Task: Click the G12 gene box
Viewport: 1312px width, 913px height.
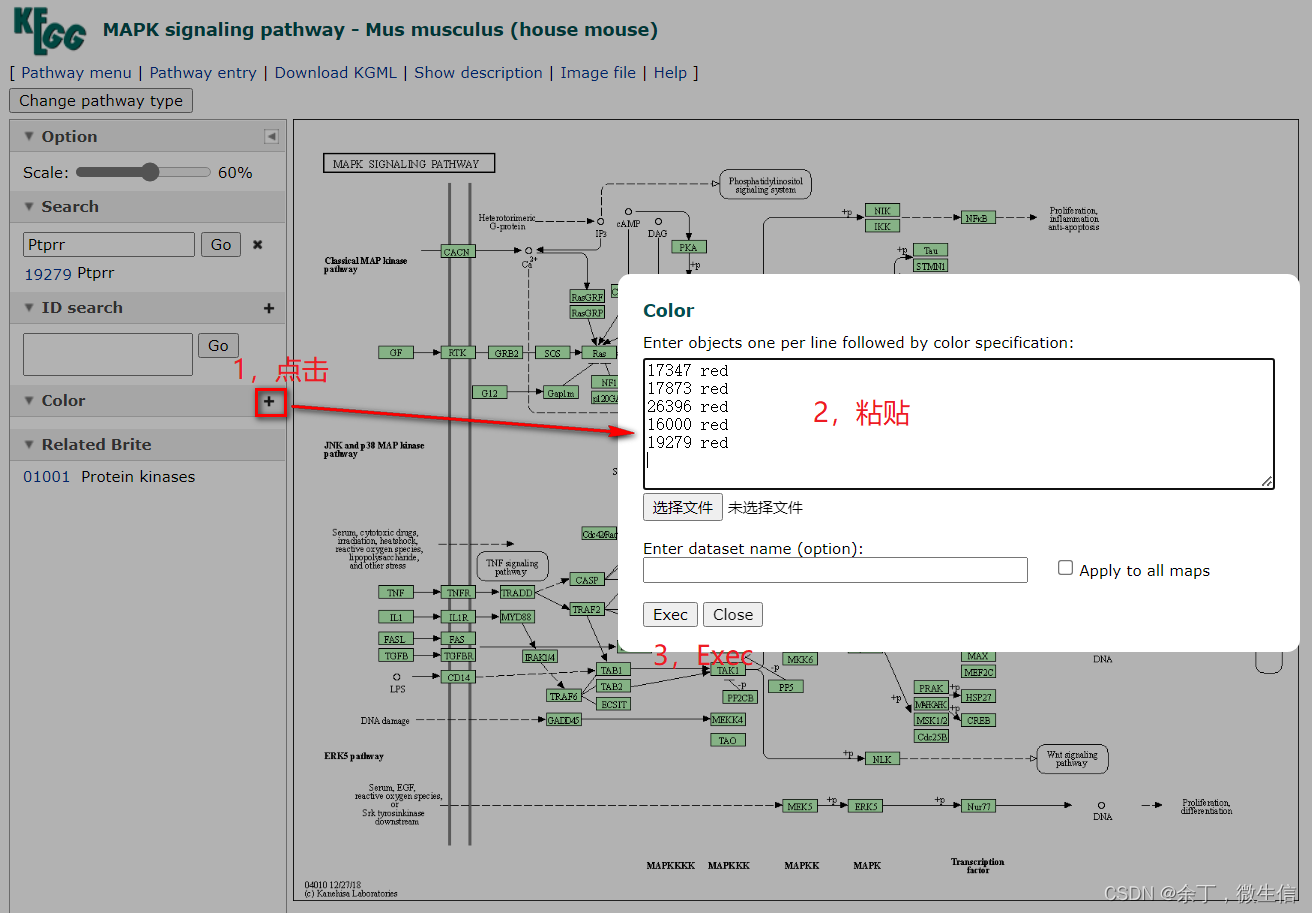Action: click(x=489, y=393)
